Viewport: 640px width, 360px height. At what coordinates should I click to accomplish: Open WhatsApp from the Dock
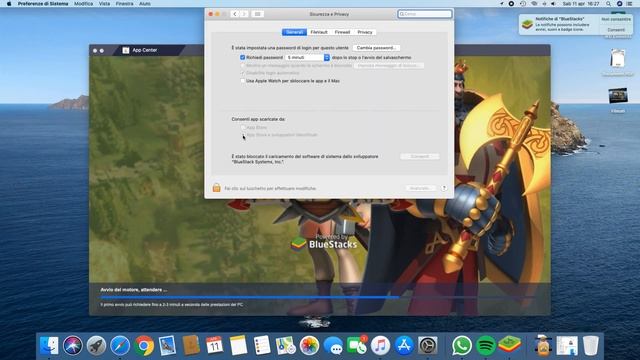click(x=462, y=346)
